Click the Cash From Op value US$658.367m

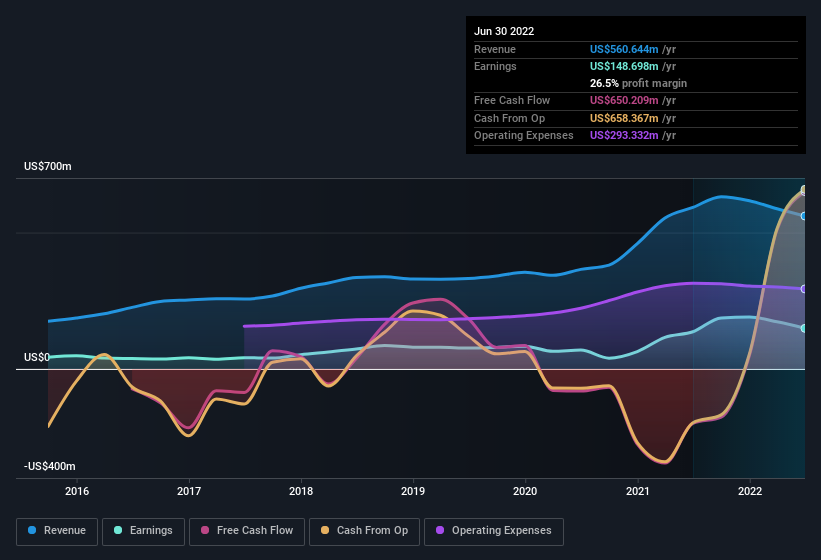pos(625,118)
